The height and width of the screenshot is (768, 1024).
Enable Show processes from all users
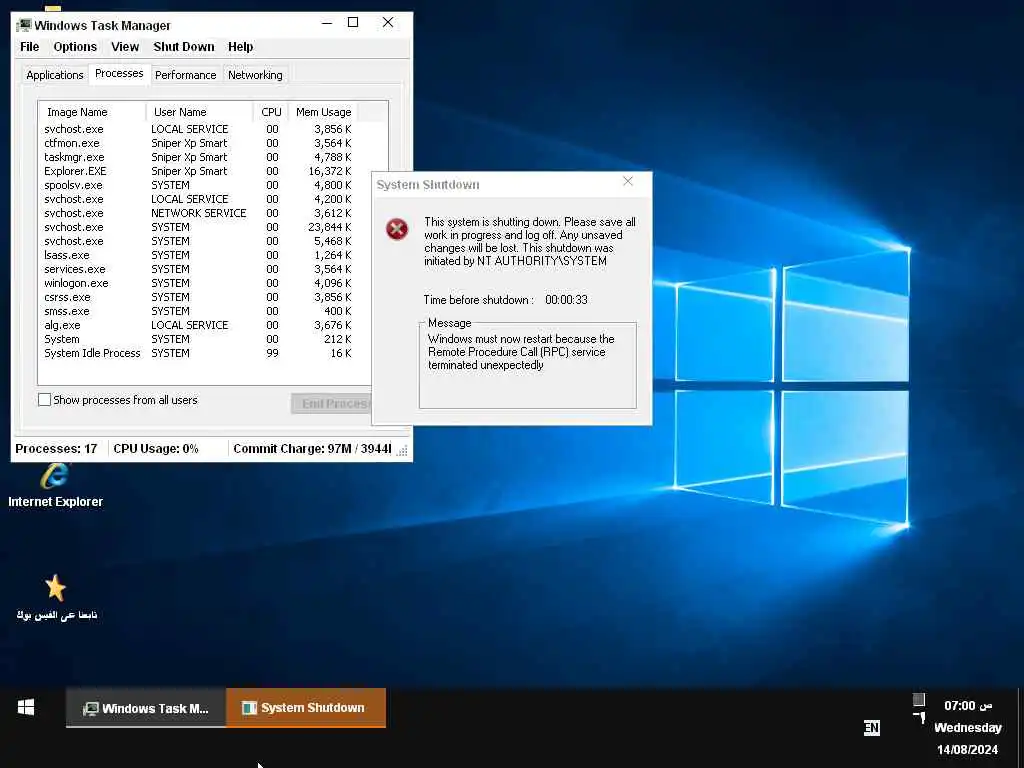(x=44, y=400)
